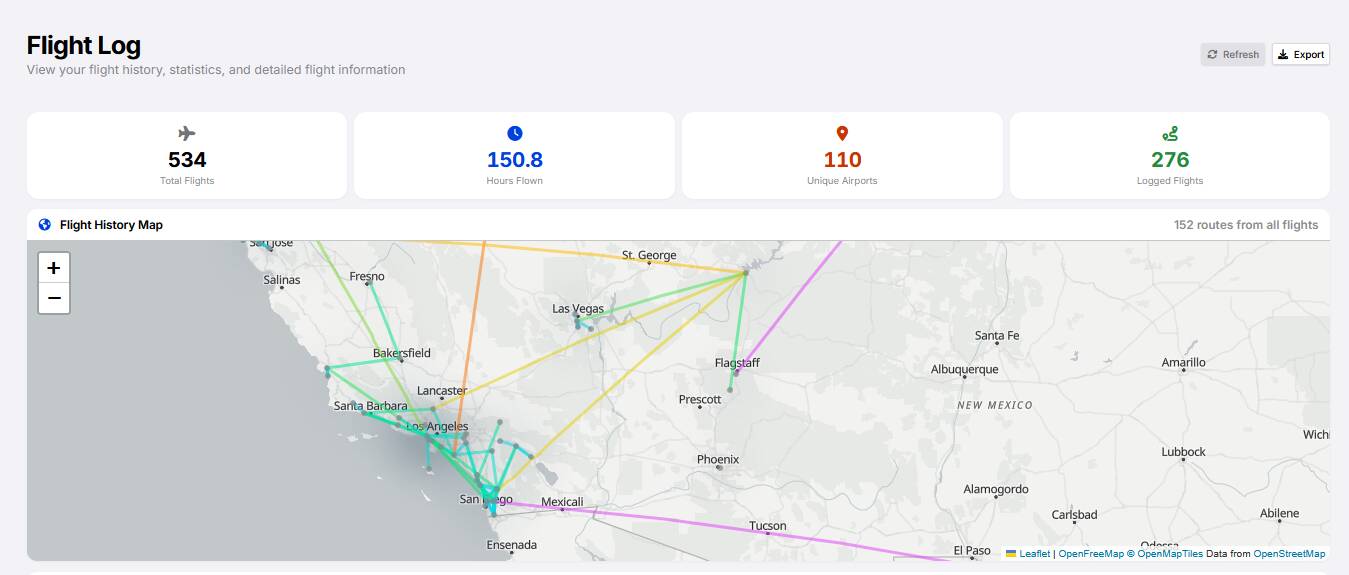
Task: Click the Refresh button
Action: [1233, 54]
